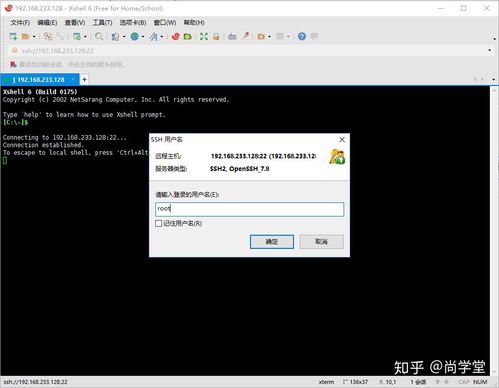Image resolution: width=499 pixels, height=388 pixels.
Task: Expand the dropdown arrow beside the globe icon
Action: (143, 37)
